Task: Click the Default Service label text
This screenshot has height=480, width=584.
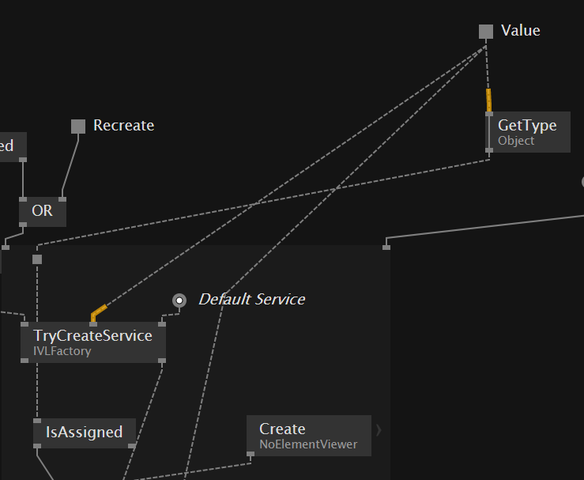Action: click(x=252, y=299)
